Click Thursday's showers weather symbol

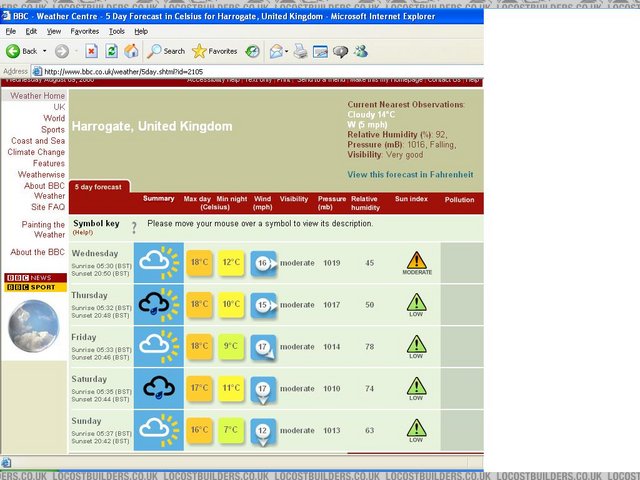pos(159,304)
